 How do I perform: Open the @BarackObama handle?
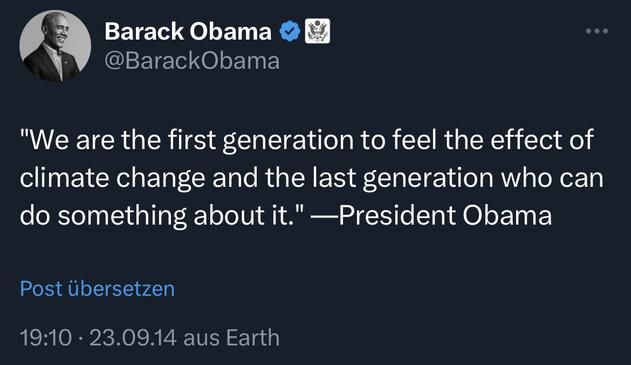(x=192, y=61)
